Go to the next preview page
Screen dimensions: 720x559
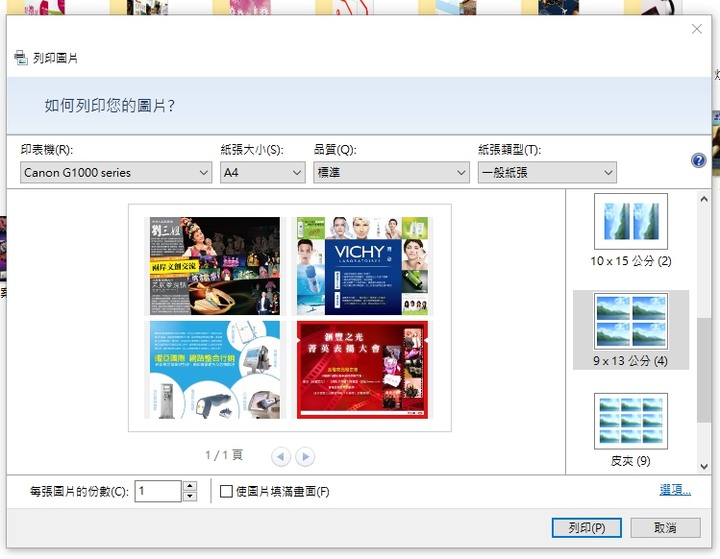point(305,457)
